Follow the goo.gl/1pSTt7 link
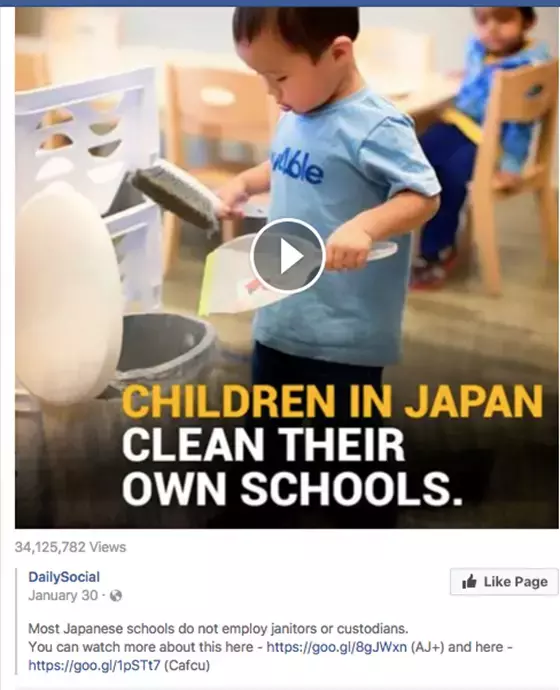 tap(95, 665)
